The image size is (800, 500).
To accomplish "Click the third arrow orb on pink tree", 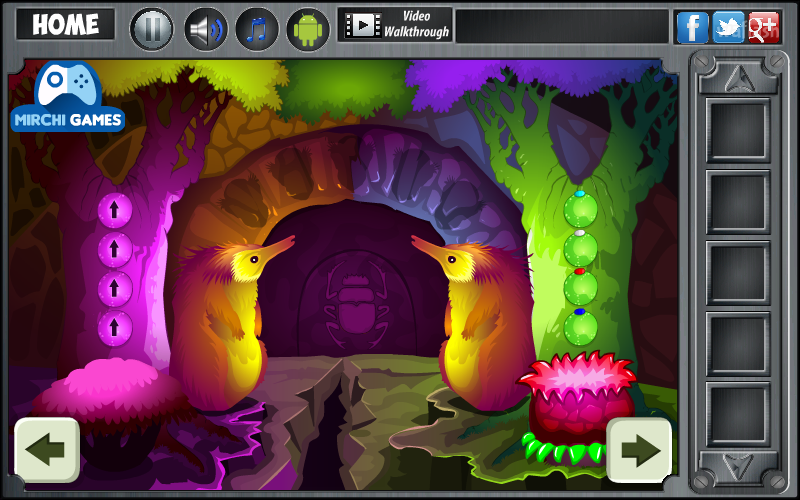I will pyautogui.click(x=115, y=288).
